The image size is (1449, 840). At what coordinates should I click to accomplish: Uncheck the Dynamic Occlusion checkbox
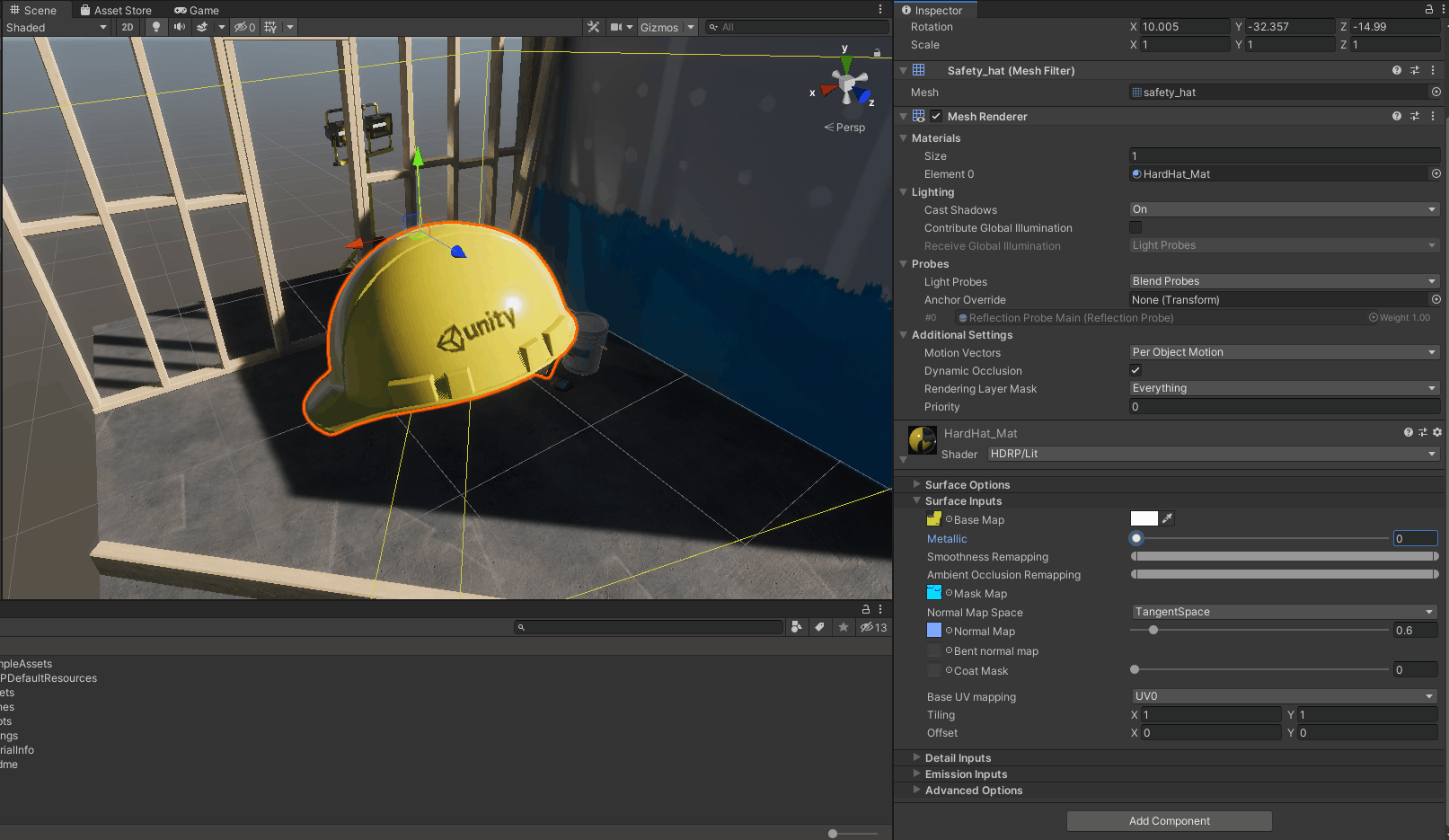click(1135, 370)
